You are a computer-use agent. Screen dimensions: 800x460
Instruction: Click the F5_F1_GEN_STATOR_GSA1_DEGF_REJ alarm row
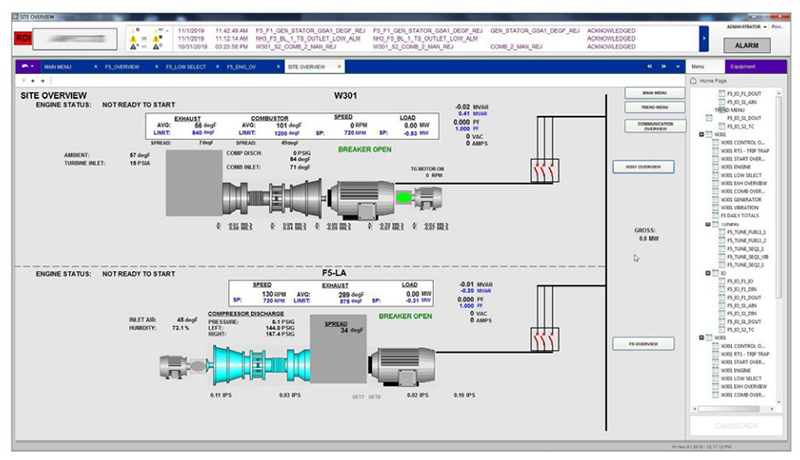[406, 31]
